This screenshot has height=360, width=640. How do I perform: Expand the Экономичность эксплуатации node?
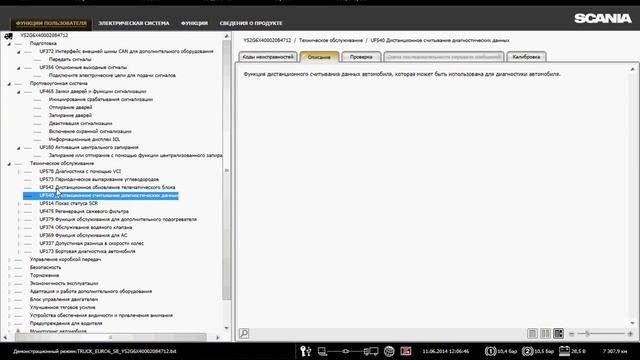click(9, 284)
